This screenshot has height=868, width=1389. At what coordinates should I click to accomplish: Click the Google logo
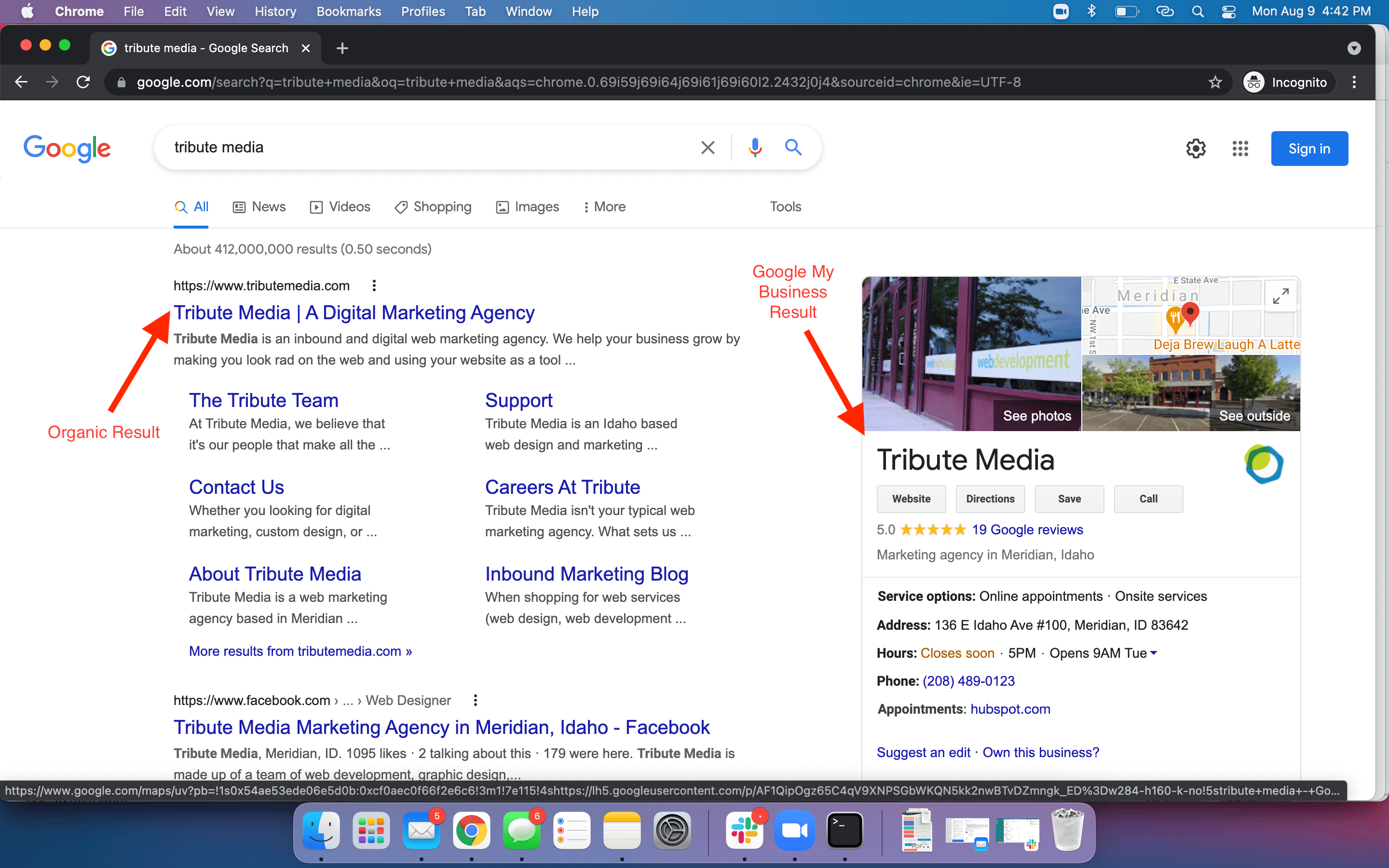click(x=67, y=149)
